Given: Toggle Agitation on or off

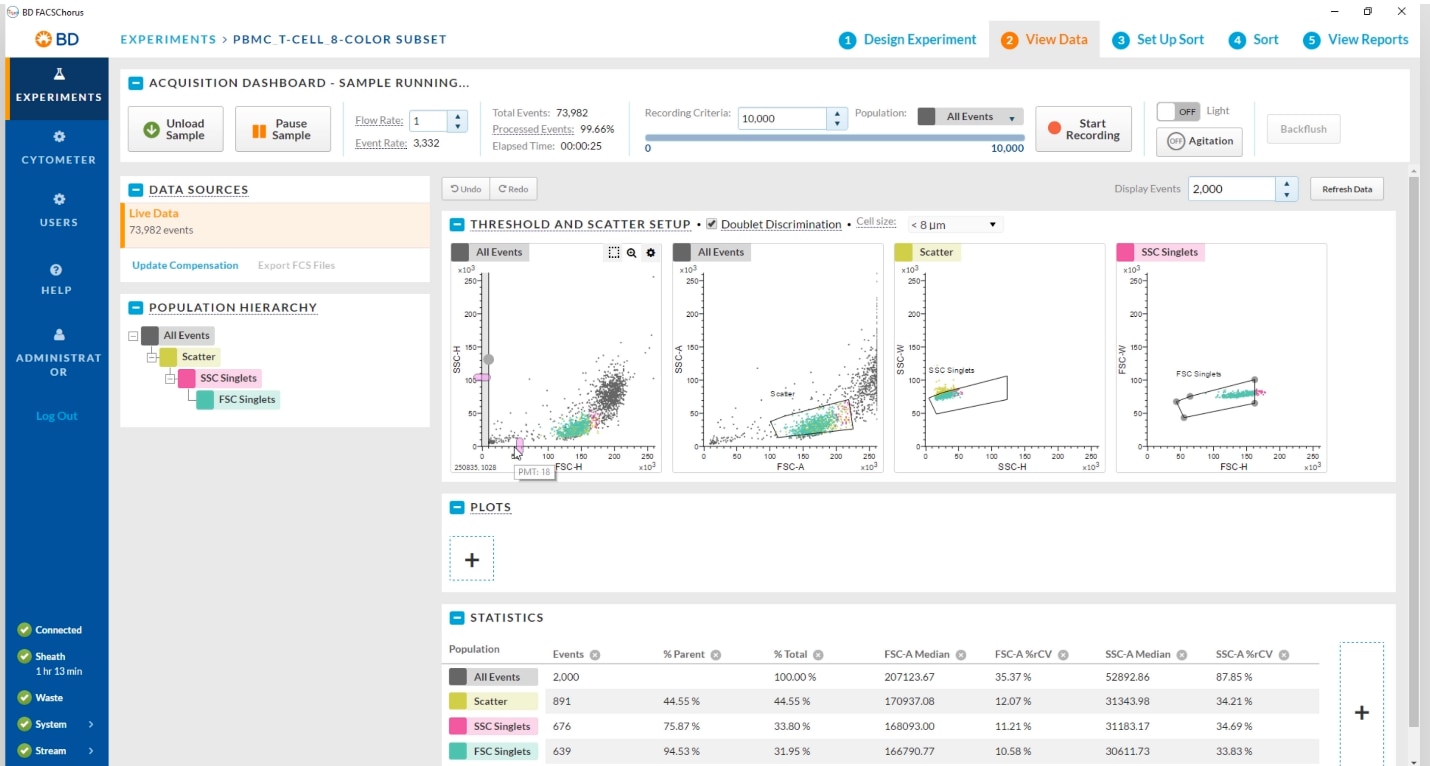Looking at the screenshot, I should [x=1199, y=141].
